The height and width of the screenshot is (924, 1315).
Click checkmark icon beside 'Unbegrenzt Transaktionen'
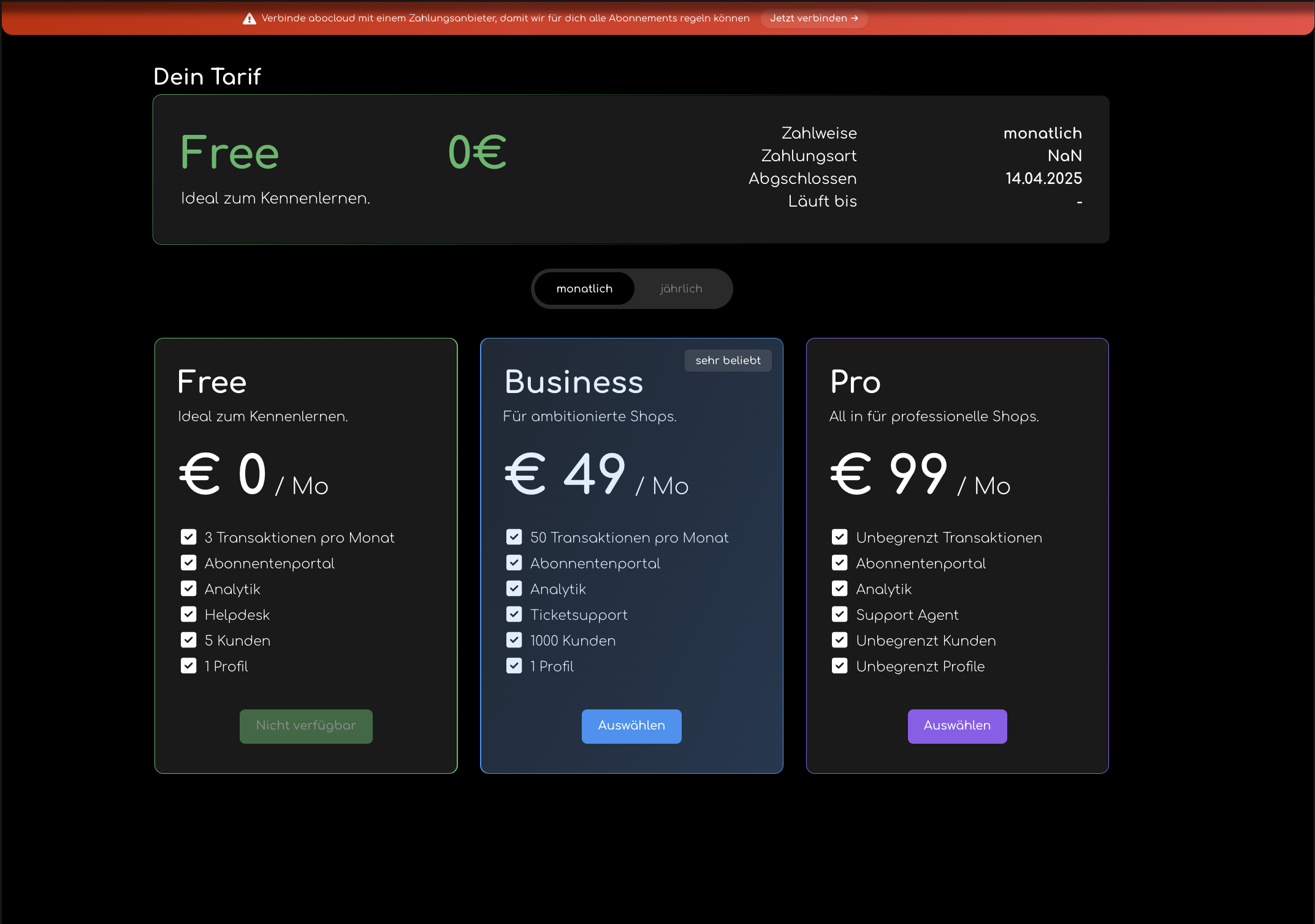[x=840, y=537]
